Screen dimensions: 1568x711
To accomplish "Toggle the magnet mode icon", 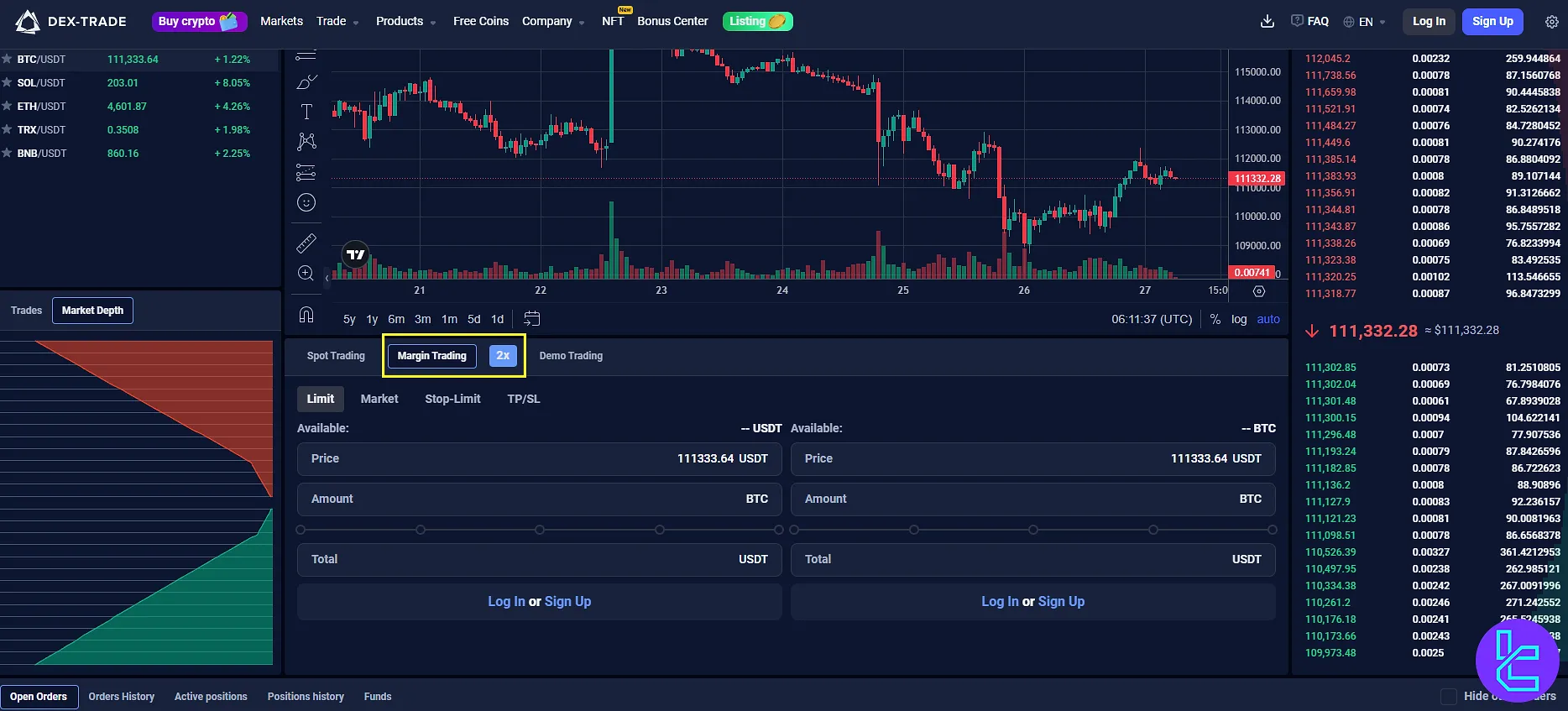I will [306, 315].
